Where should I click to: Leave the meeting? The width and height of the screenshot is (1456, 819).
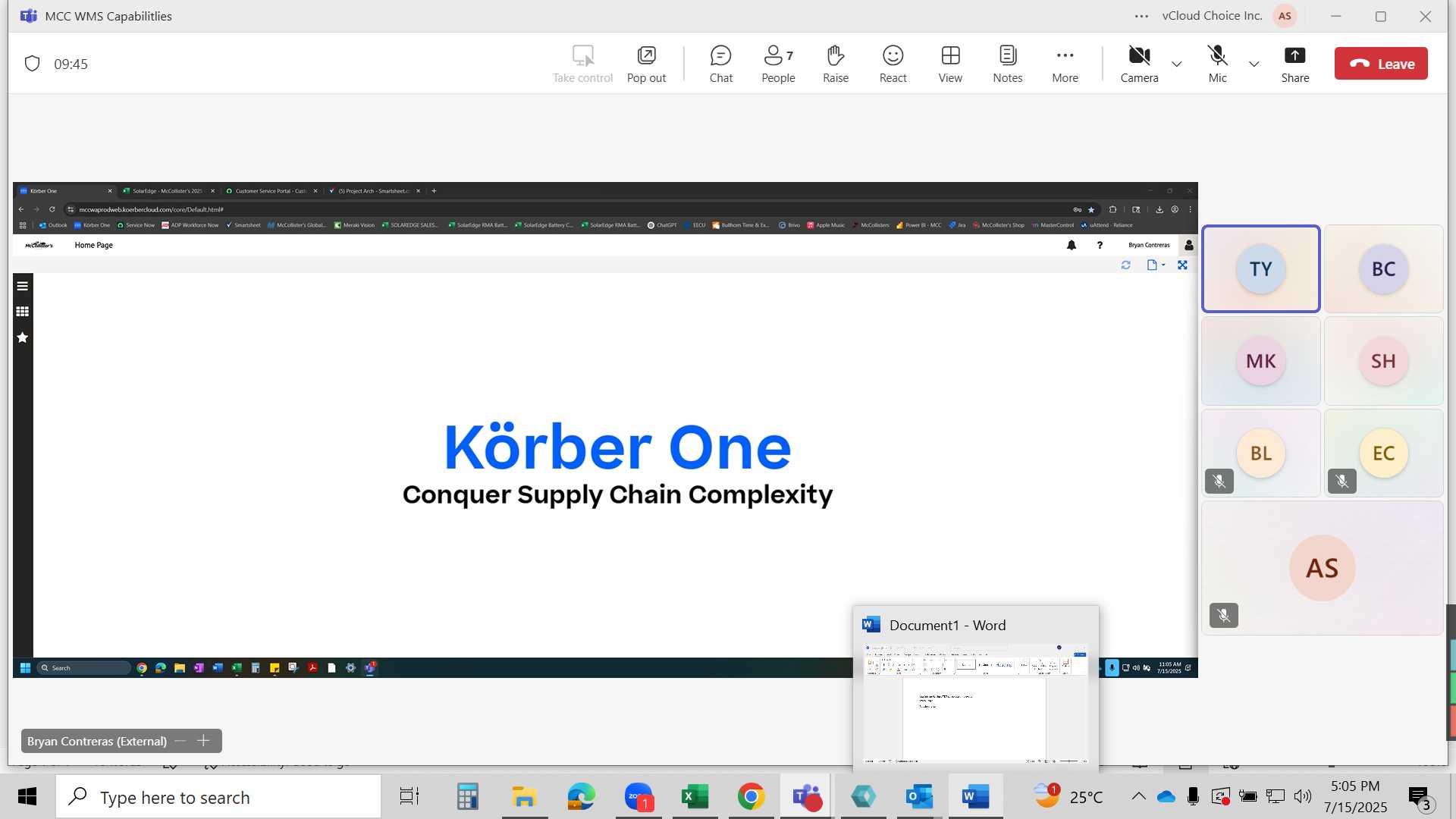click(1381, 64)
